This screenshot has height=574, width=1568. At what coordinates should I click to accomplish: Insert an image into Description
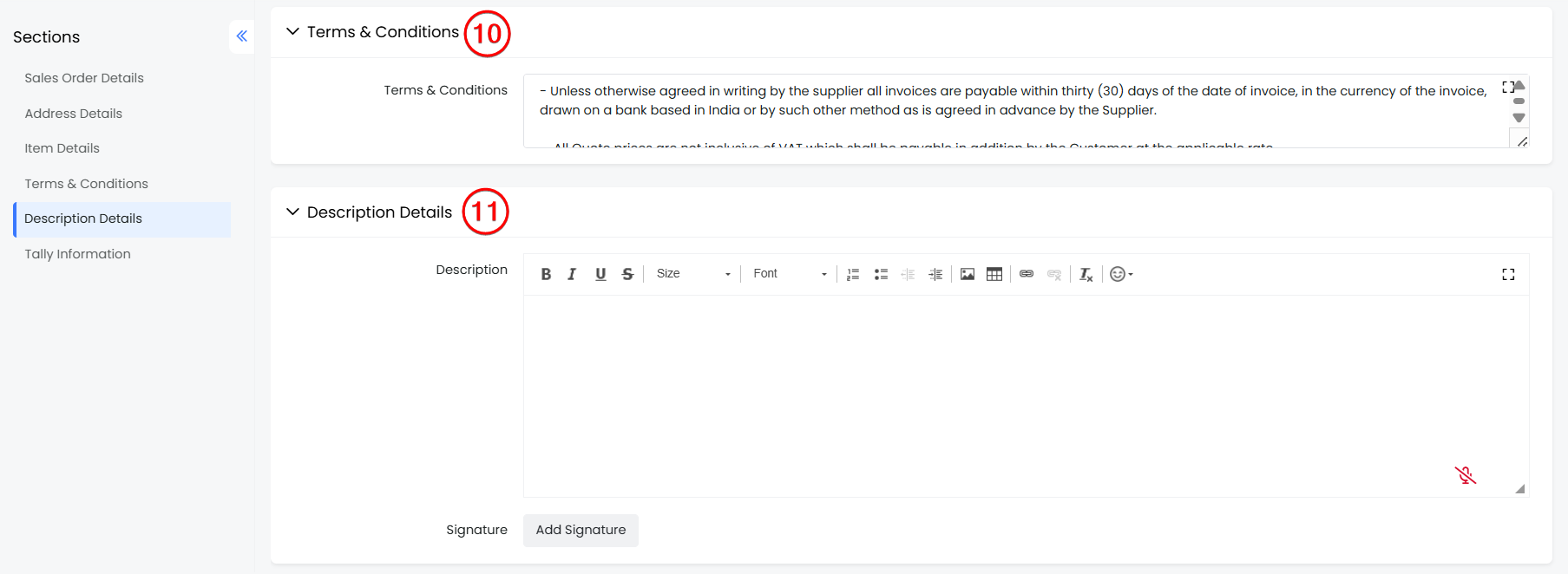[968, 274]
